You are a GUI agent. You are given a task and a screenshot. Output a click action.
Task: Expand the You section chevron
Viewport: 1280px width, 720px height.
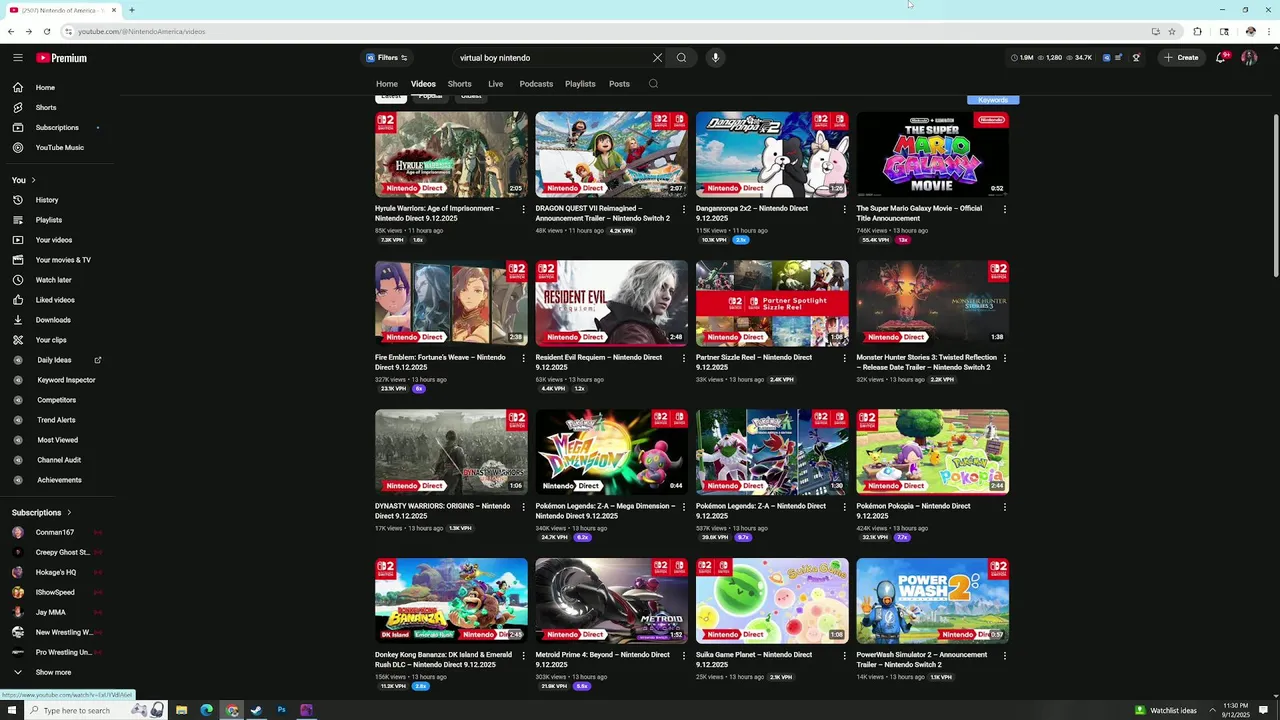click(x=33, y=180)
